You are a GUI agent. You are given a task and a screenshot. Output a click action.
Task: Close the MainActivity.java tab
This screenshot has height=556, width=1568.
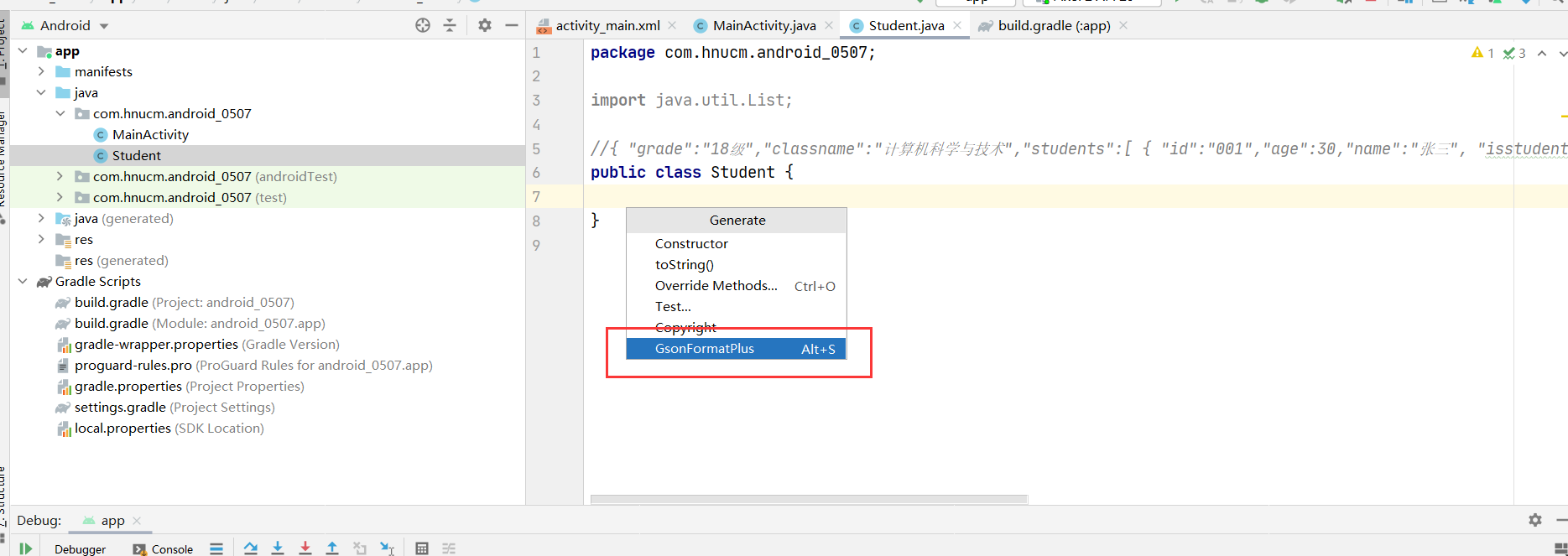pyautogui.click(x=829, y=26)
